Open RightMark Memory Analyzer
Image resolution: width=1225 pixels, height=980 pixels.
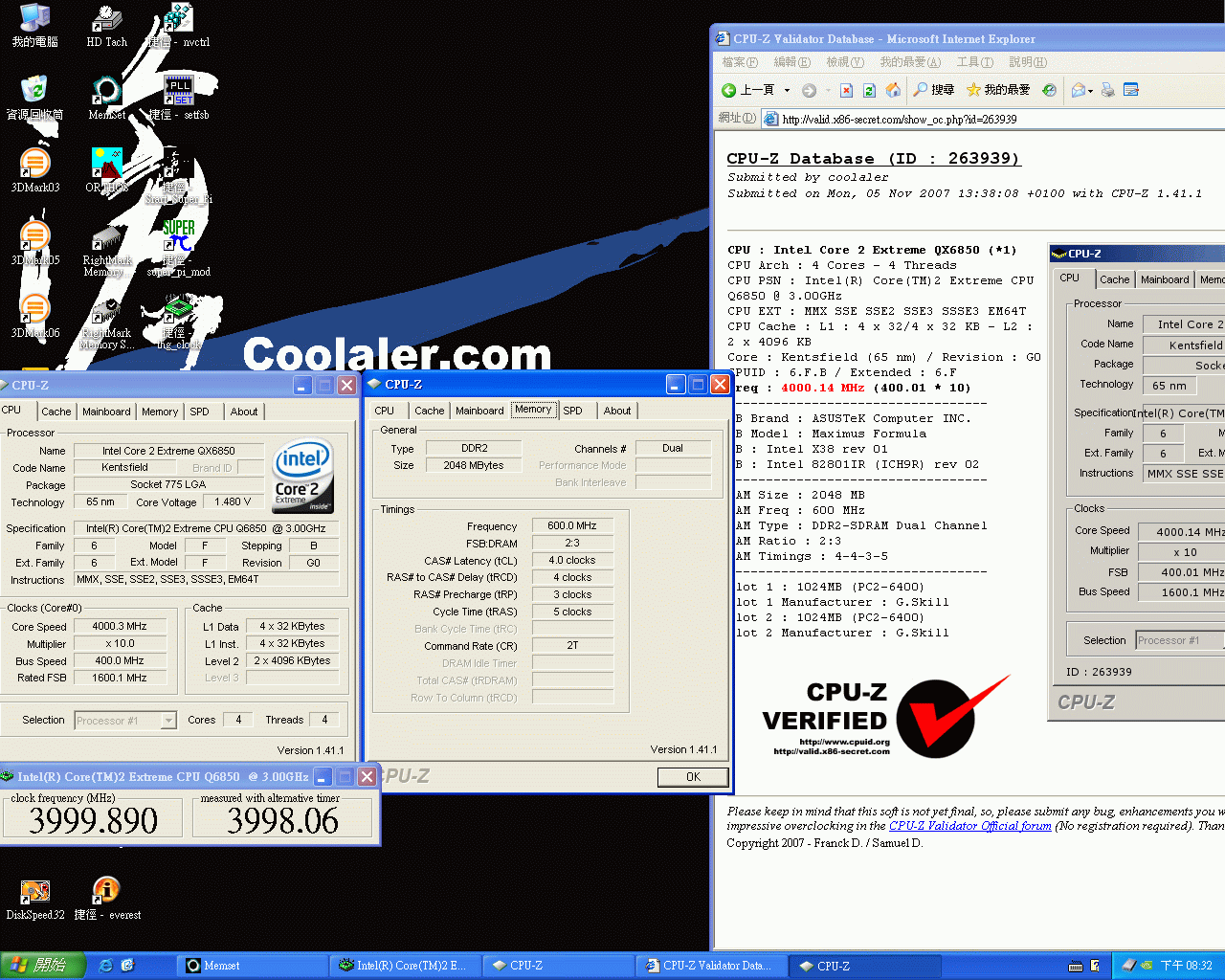pos(105,239)
